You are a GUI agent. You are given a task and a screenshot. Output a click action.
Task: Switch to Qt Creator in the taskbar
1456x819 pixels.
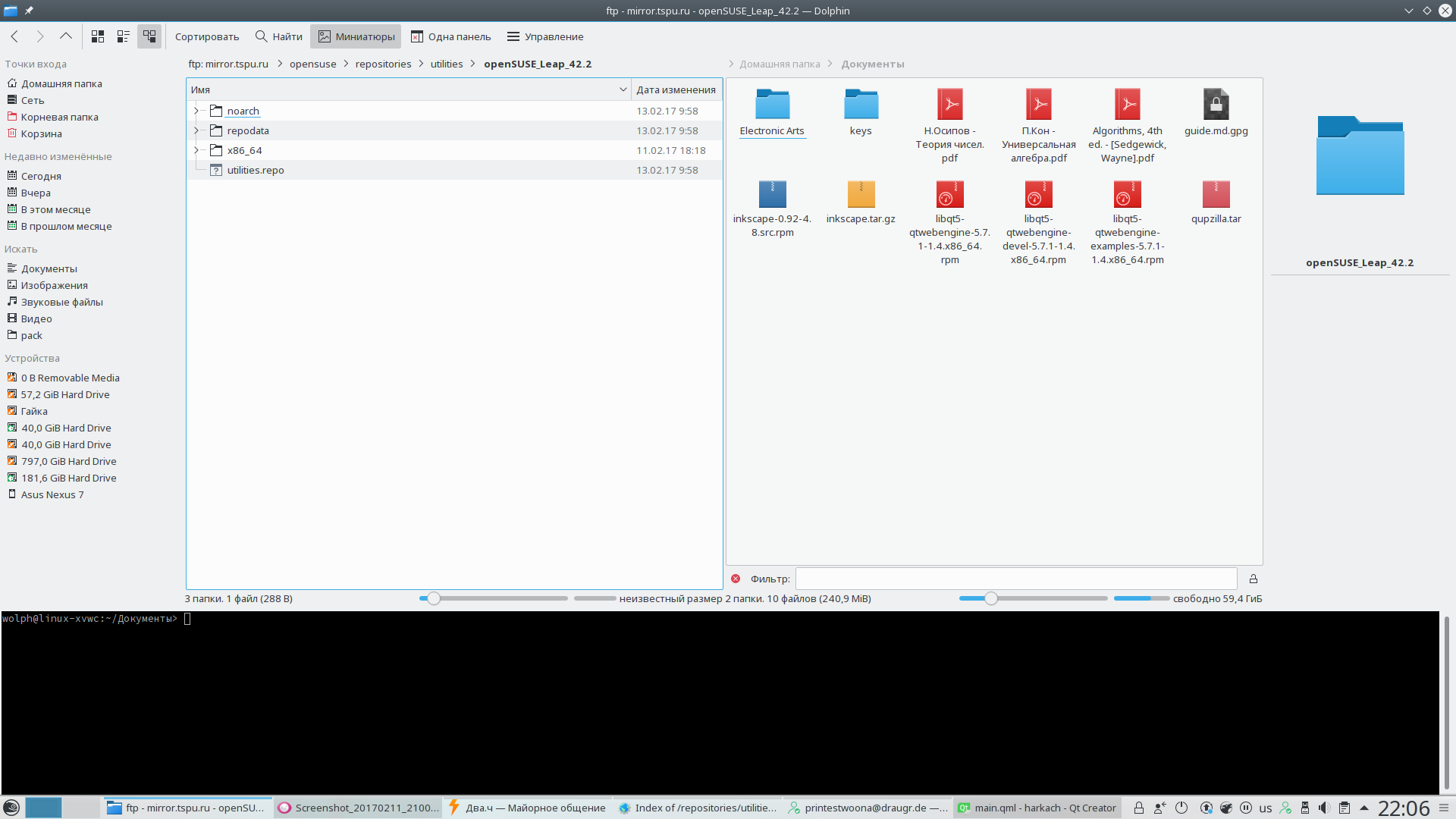[1037, 808]
